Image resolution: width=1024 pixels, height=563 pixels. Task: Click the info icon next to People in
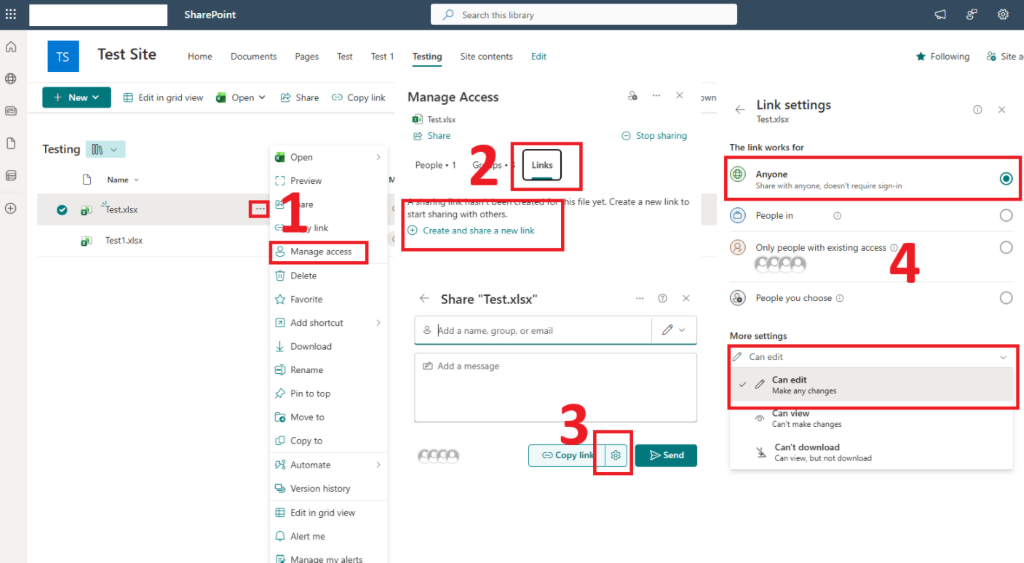click(x=837, y=216)
